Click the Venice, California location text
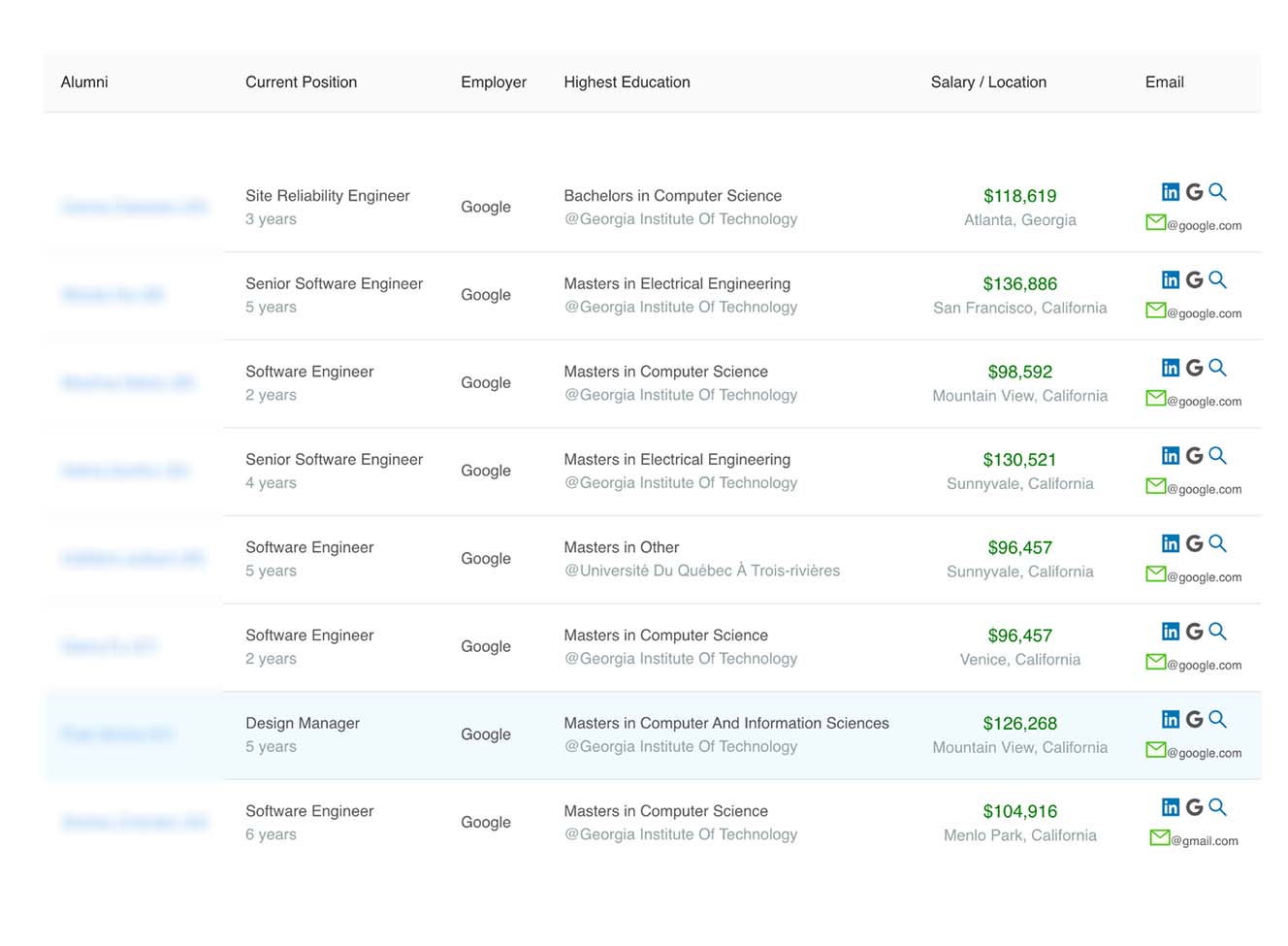This screenshot has height=946, width=1288. click(1019, 660)
